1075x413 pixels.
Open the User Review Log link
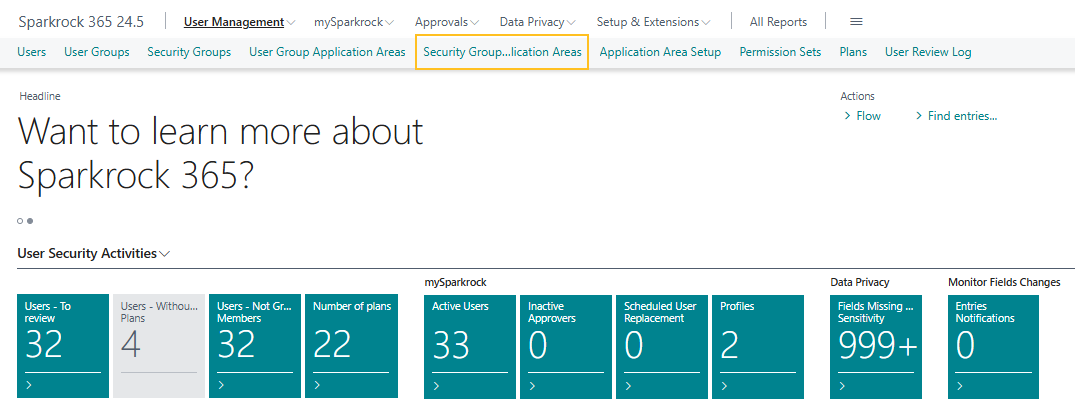(x=928, y=52)
